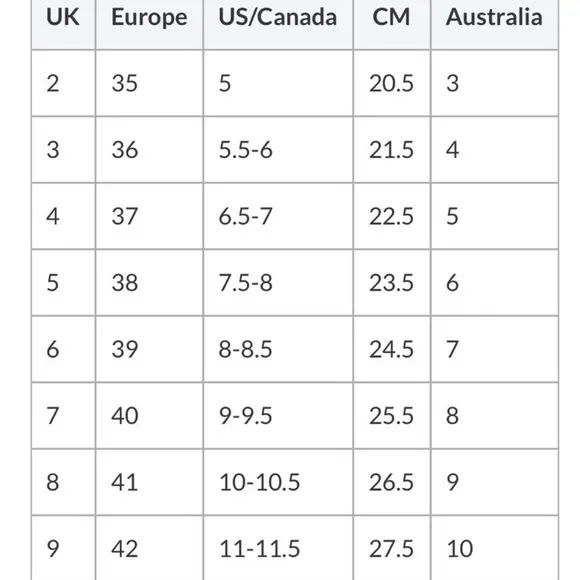The image size is (580, 580).
Task: Select the Europe 40 cell
Action: click(149, 416)
